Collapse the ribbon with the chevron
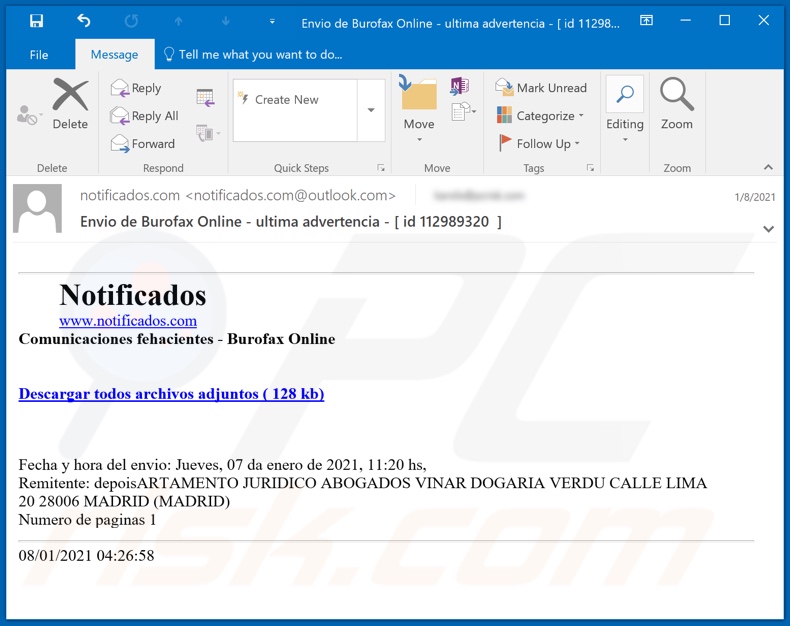790x626 pixels. [768, 167]
